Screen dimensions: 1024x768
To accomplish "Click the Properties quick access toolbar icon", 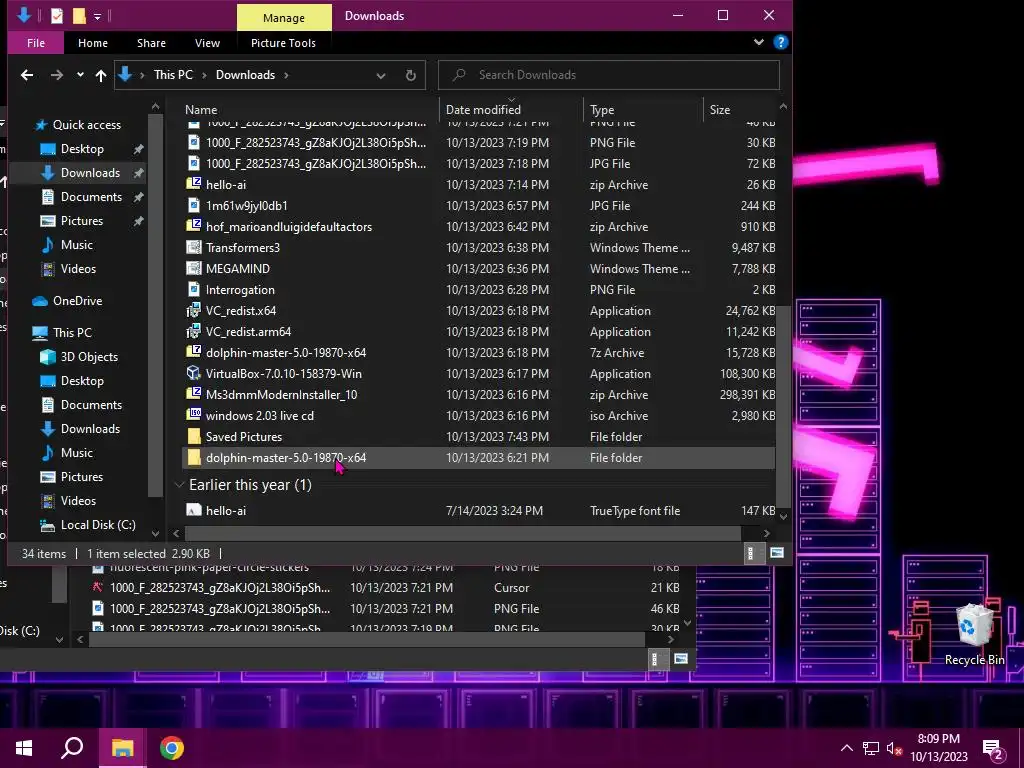I will (57, 16).
